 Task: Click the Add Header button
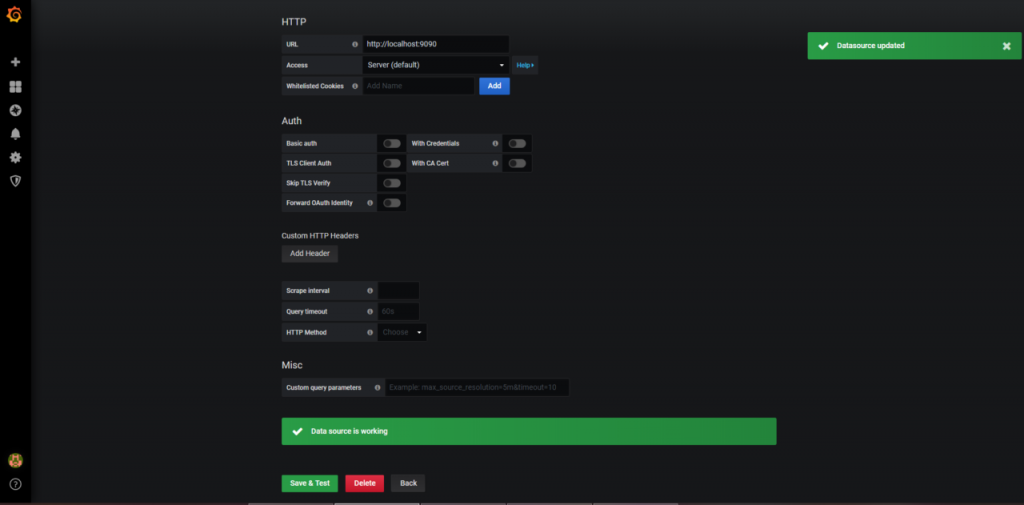click(x=310, y=253)
